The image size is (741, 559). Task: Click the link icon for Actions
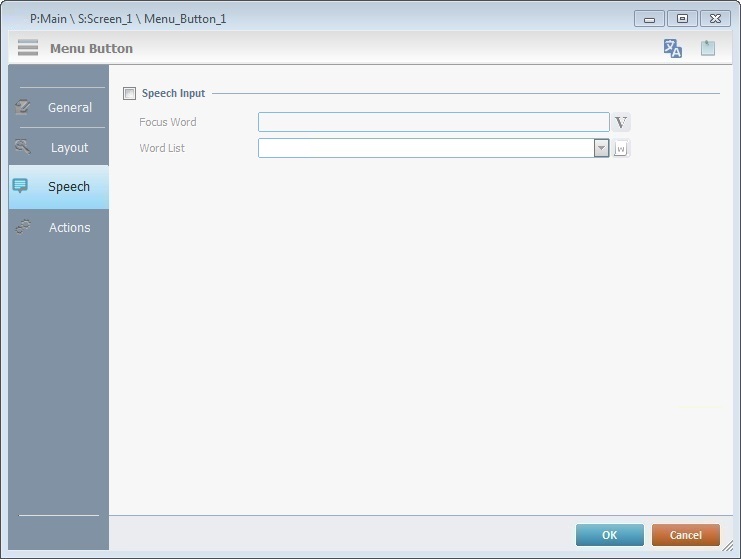click(x=23, y=227)
